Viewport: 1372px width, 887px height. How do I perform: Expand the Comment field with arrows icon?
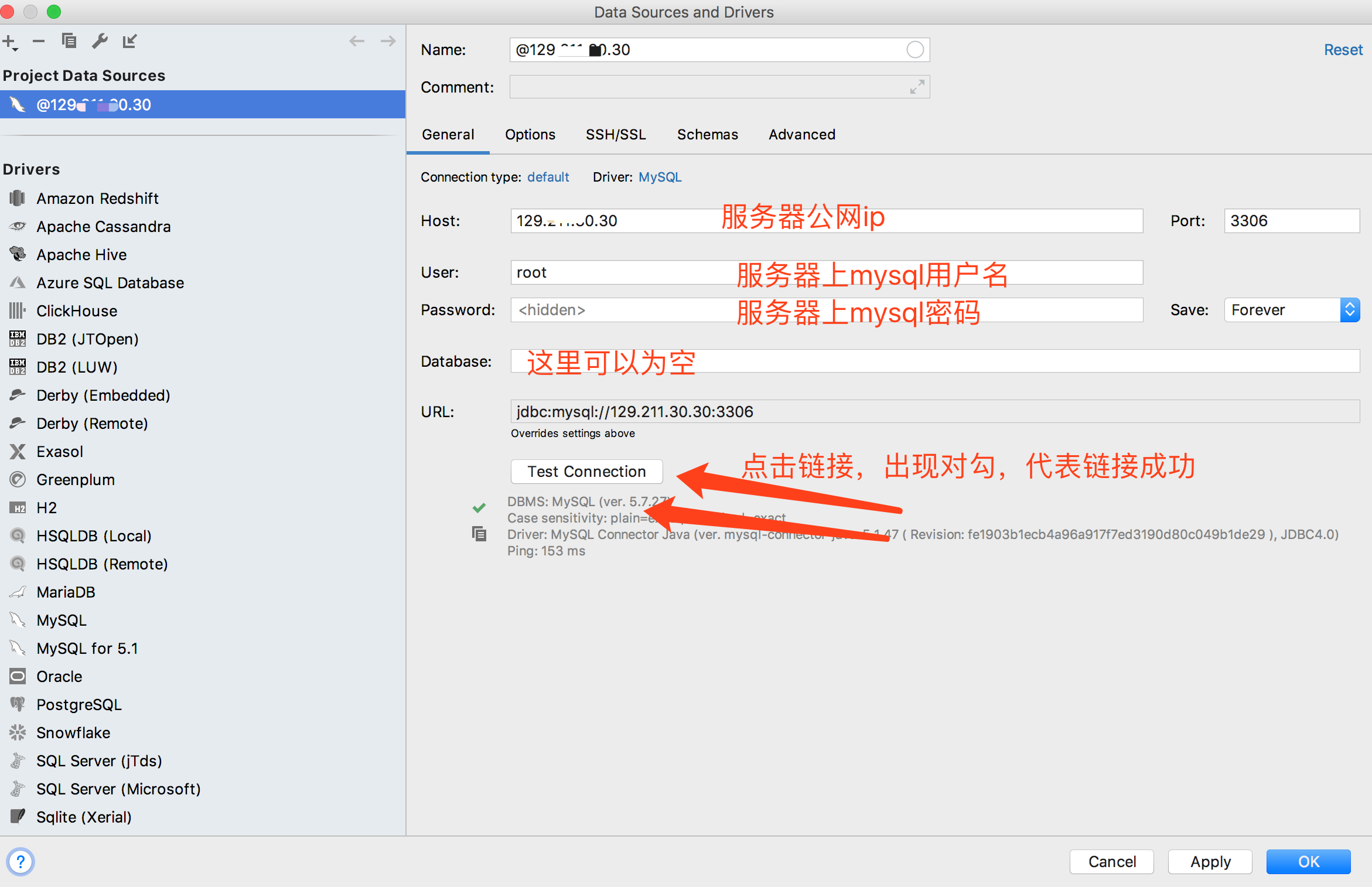coord(917,87)
